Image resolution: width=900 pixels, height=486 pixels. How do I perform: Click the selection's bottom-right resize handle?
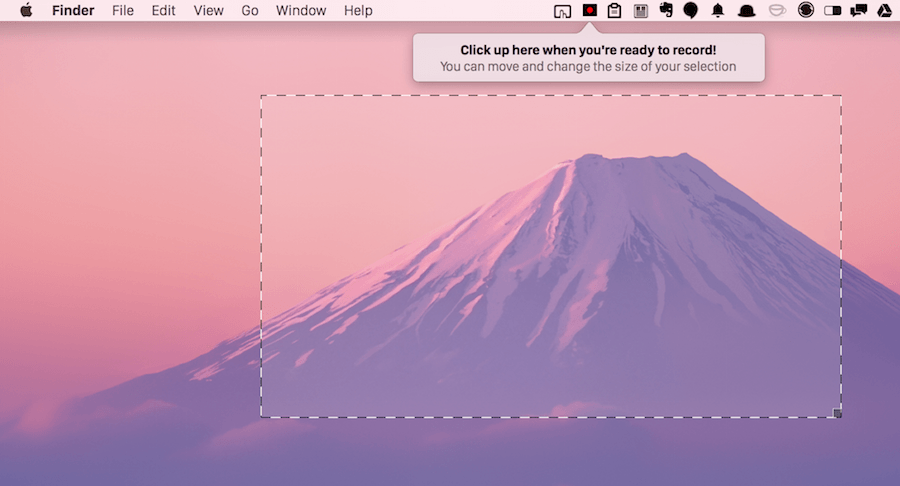click(x=837, y=413)
